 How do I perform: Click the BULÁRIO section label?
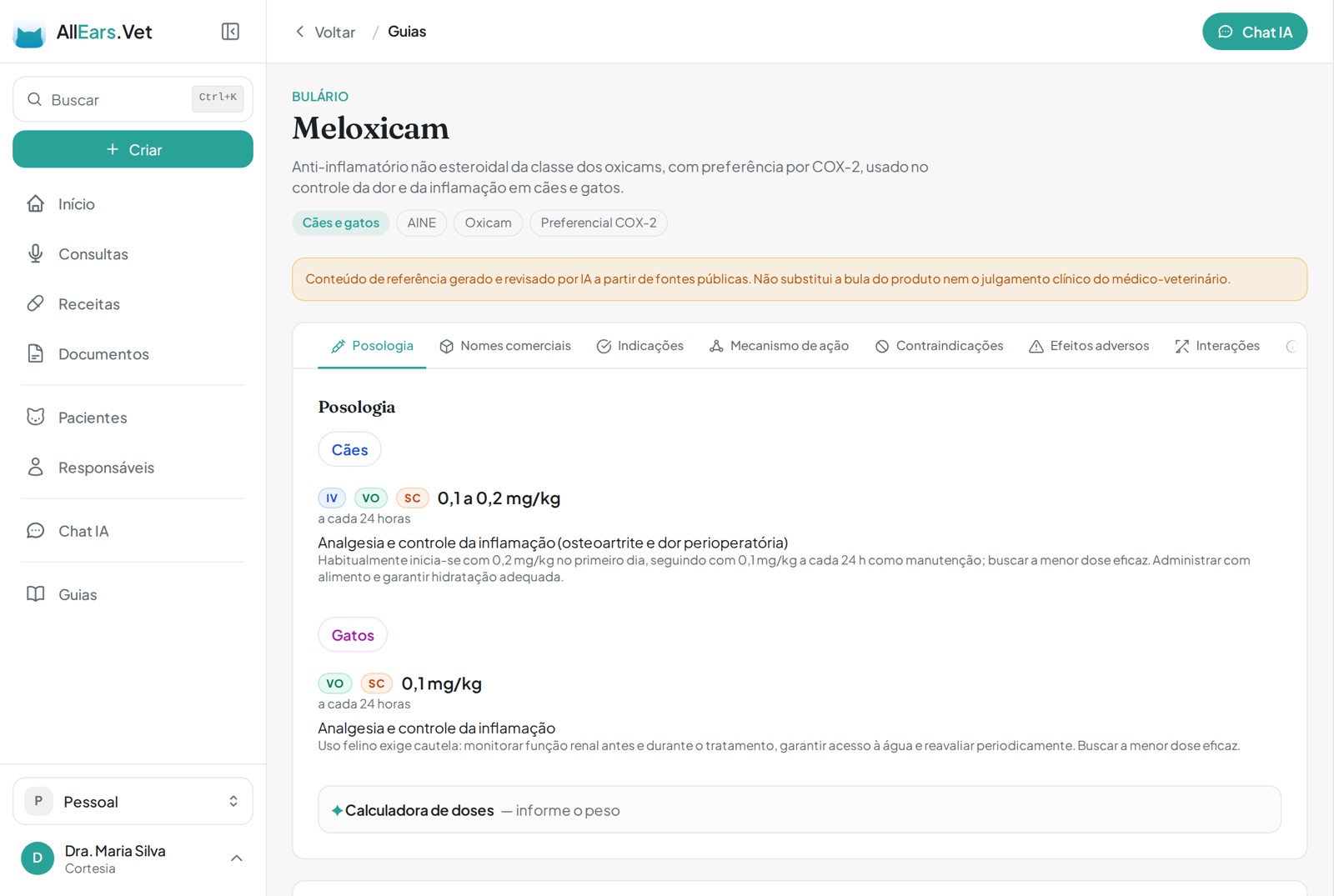320,97
